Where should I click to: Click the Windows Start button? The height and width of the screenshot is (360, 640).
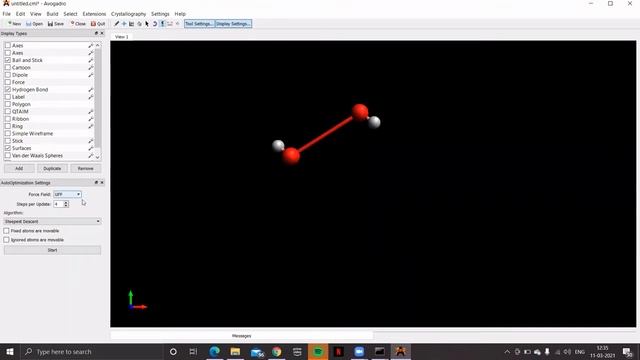(x=10, y=351)
